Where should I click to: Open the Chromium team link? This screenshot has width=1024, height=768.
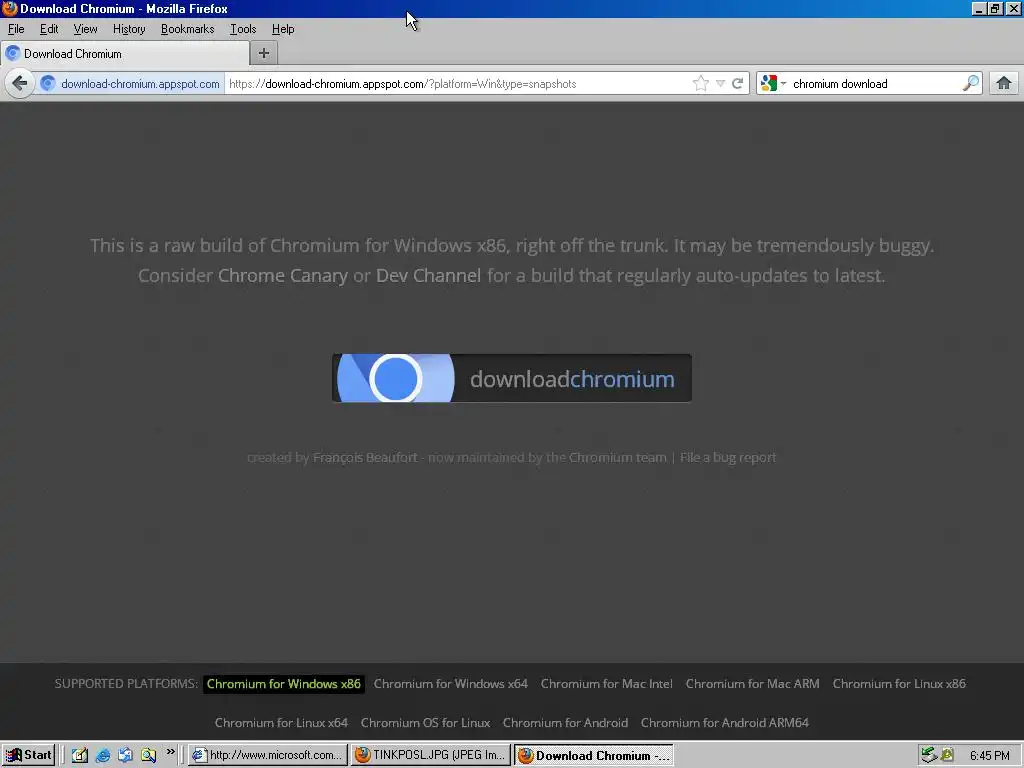(x=617, y=457)
